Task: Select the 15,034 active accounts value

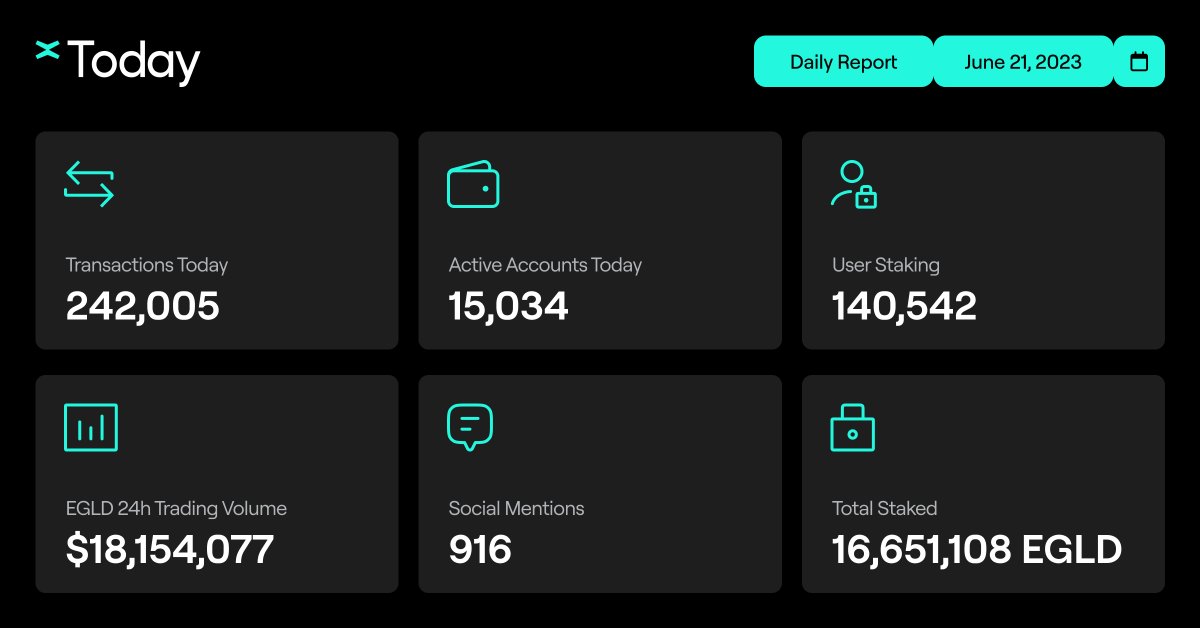Action: (x=509, y=306)
